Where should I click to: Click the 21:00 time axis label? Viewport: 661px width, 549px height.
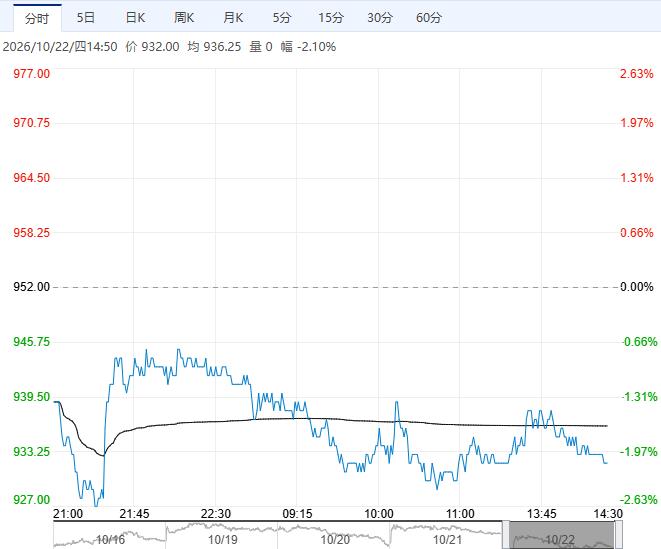(68, 514)
